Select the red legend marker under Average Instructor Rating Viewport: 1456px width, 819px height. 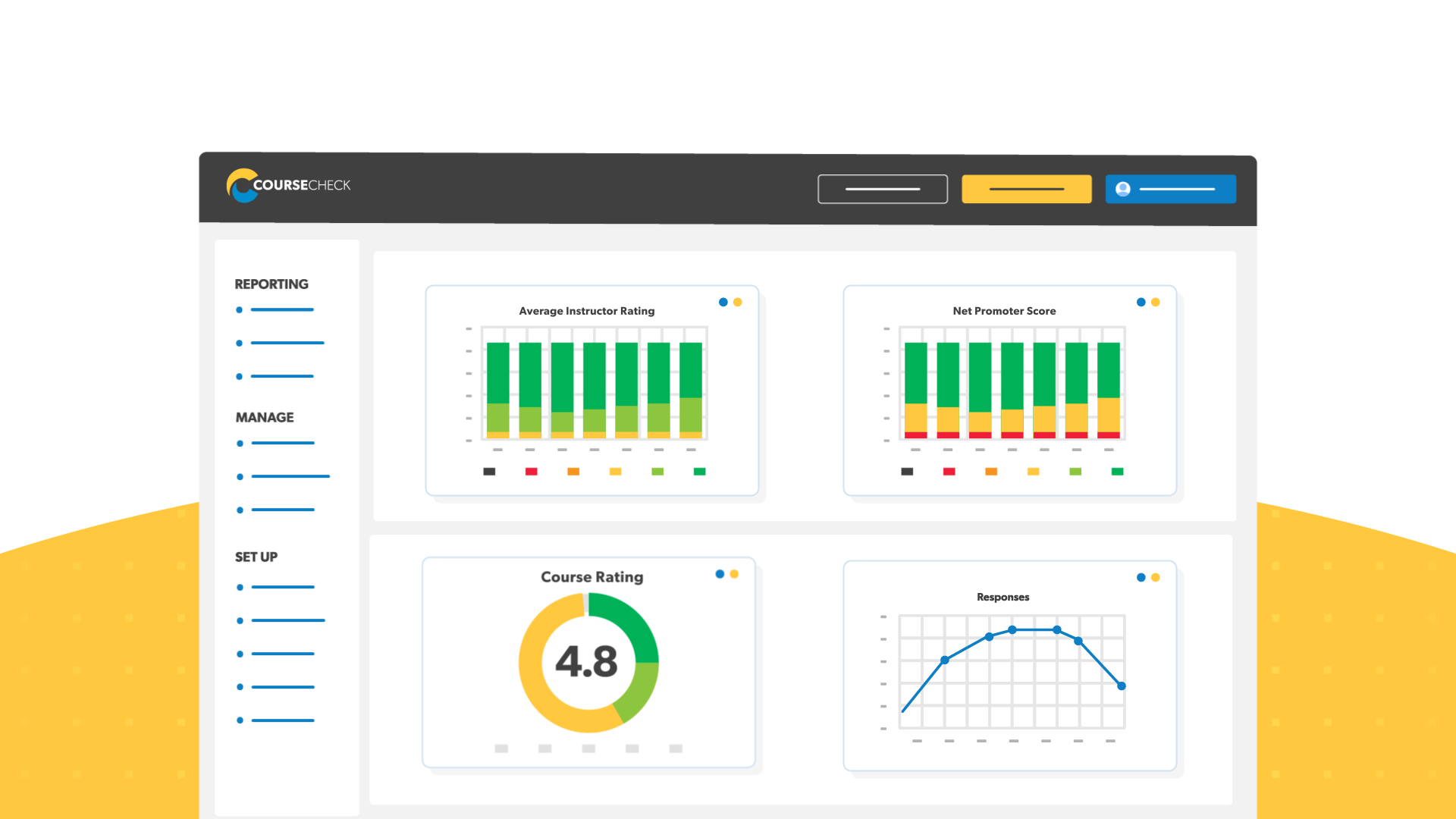532,471
